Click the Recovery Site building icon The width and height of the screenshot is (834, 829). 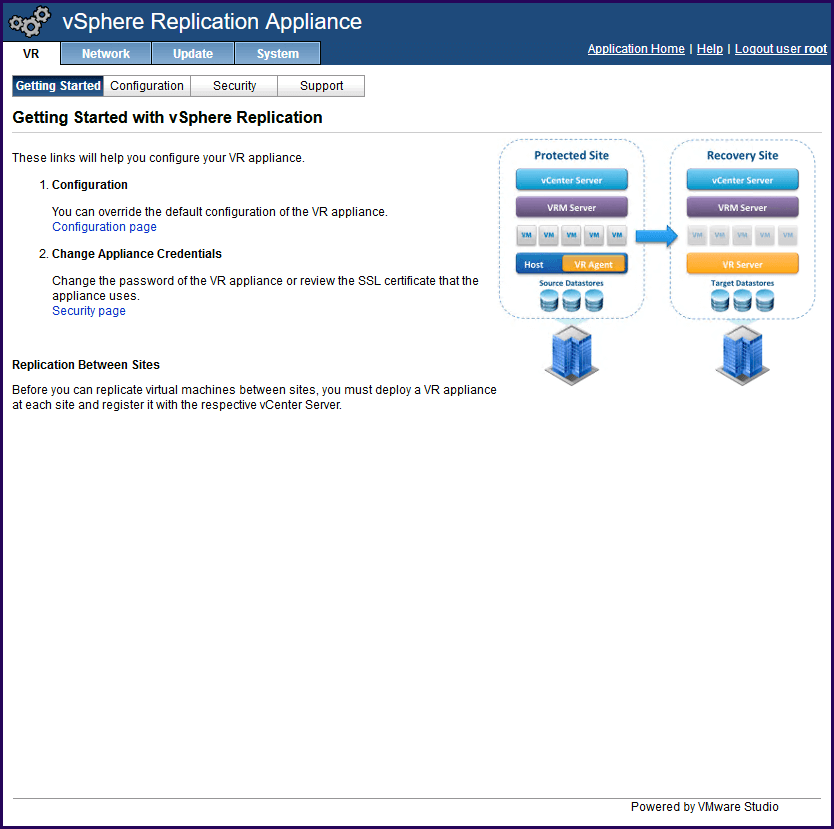(x=742, y=355)
